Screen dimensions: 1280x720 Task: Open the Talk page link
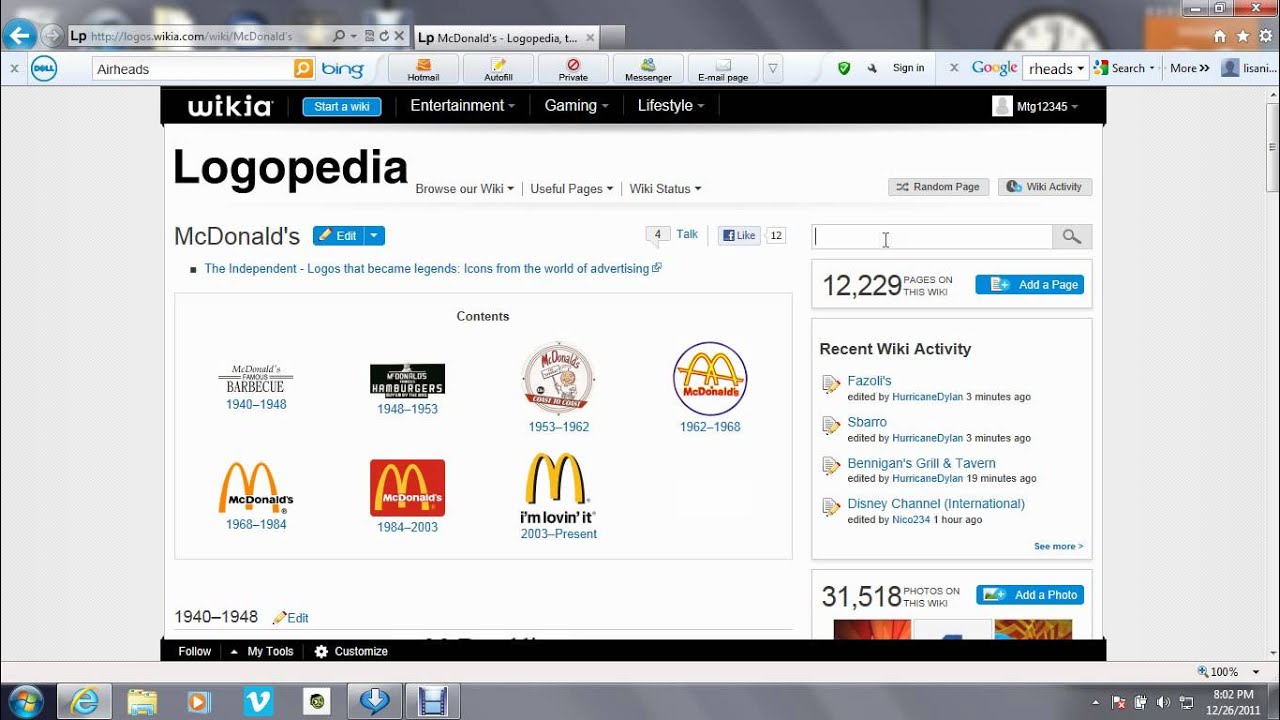pos(687,234)
